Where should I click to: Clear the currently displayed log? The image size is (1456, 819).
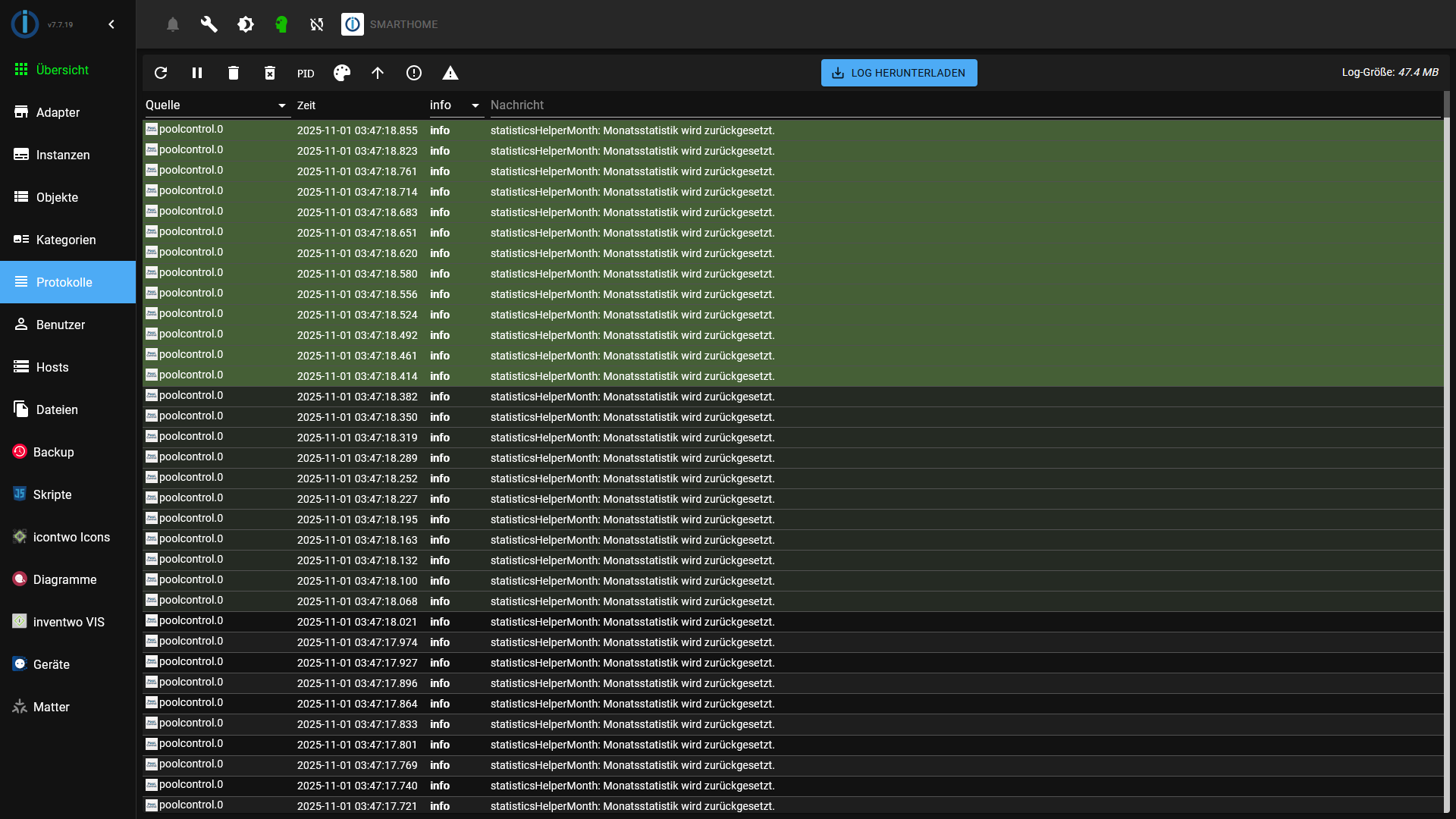(x=233, y=73)
